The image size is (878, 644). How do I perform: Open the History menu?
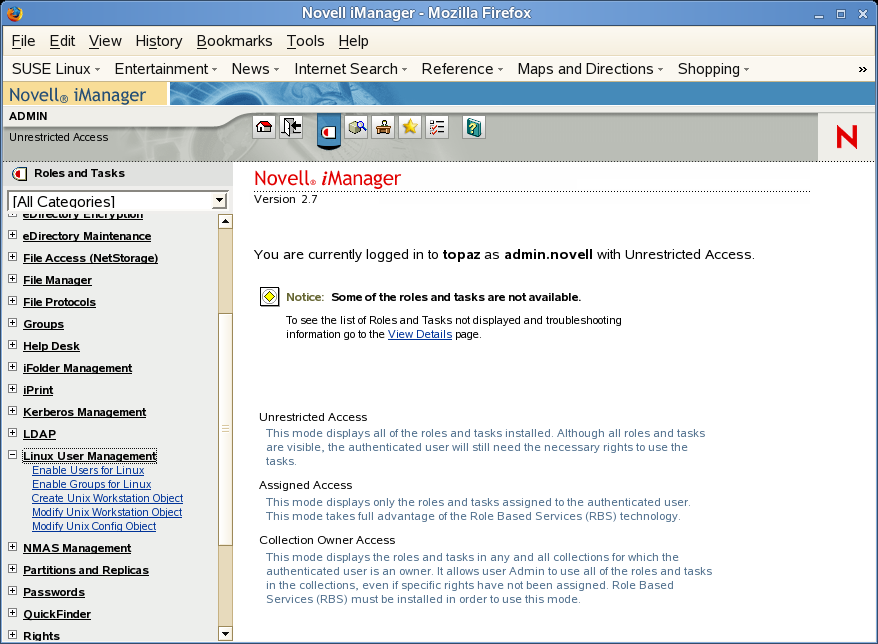click(159, 41)
